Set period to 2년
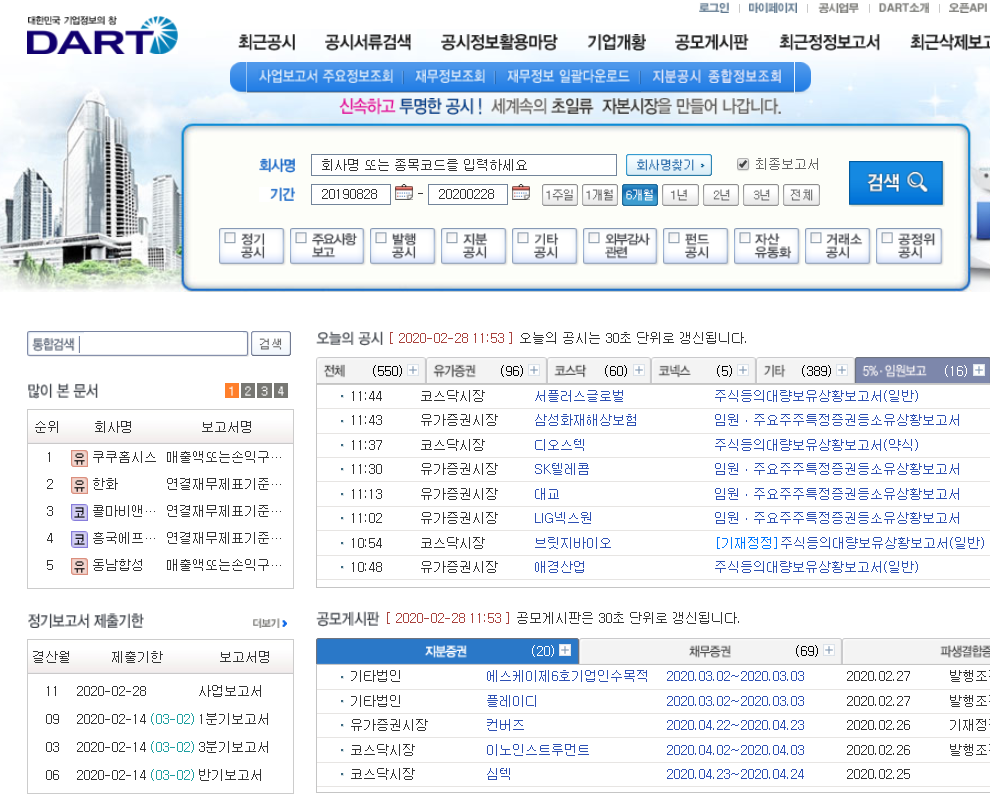Viewport: 990px width, 812px height. [720, 194]
